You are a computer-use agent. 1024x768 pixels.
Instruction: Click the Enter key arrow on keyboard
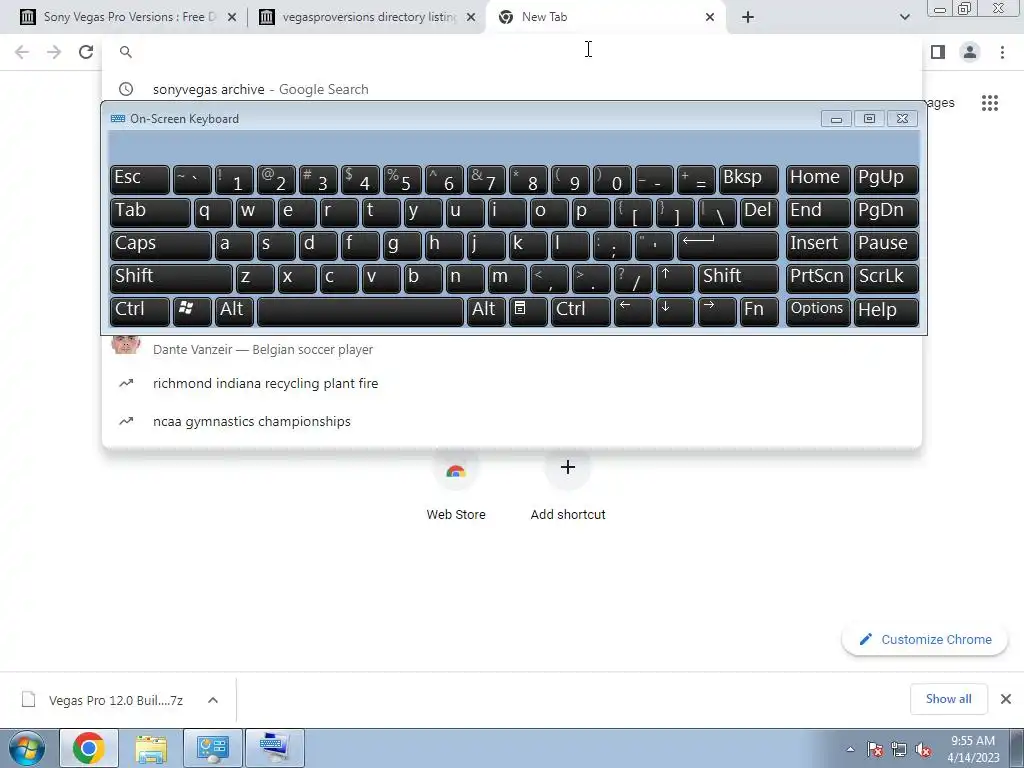tap(728, 245)
